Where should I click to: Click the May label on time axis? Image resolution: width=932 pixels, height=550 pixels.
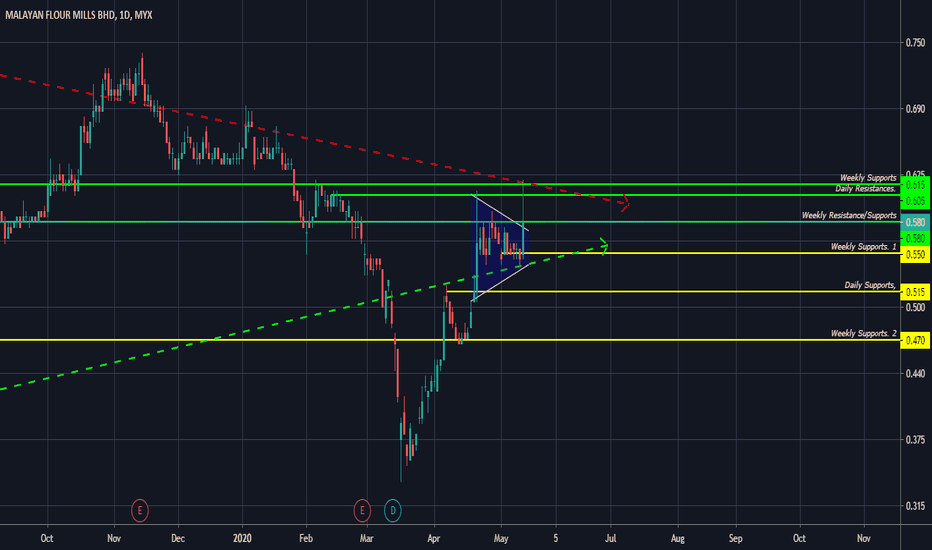pyautogui.click(x=501, y=538)
